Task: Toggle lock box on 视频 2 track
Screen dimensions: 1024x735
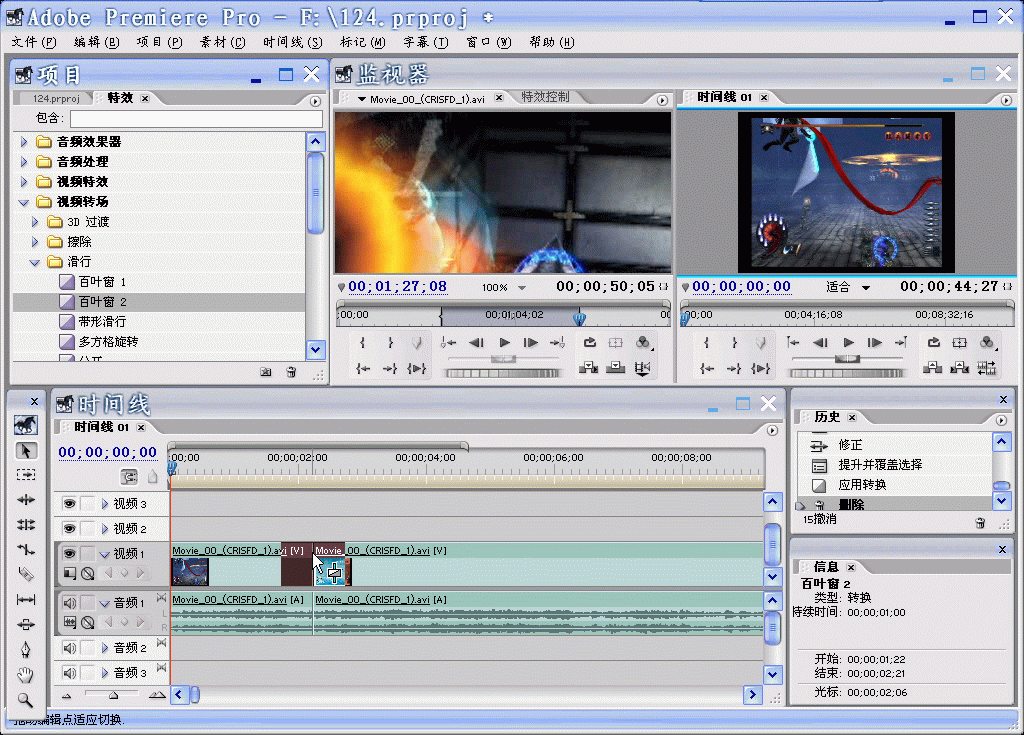Action: 88,528
